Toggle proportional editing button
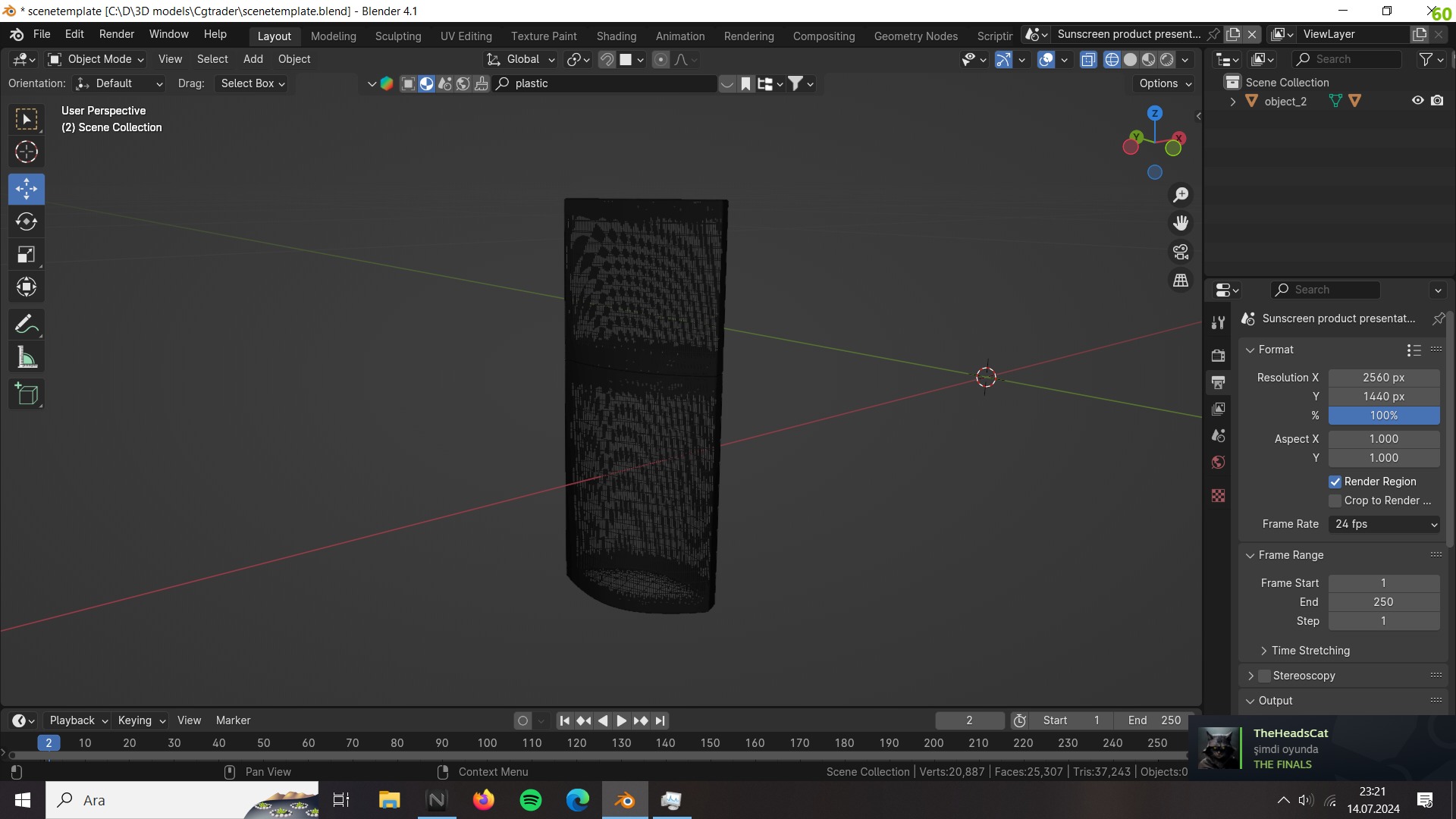Image resolution: width=1456 pixels, height=819 pixels. (x=661, y=60)
